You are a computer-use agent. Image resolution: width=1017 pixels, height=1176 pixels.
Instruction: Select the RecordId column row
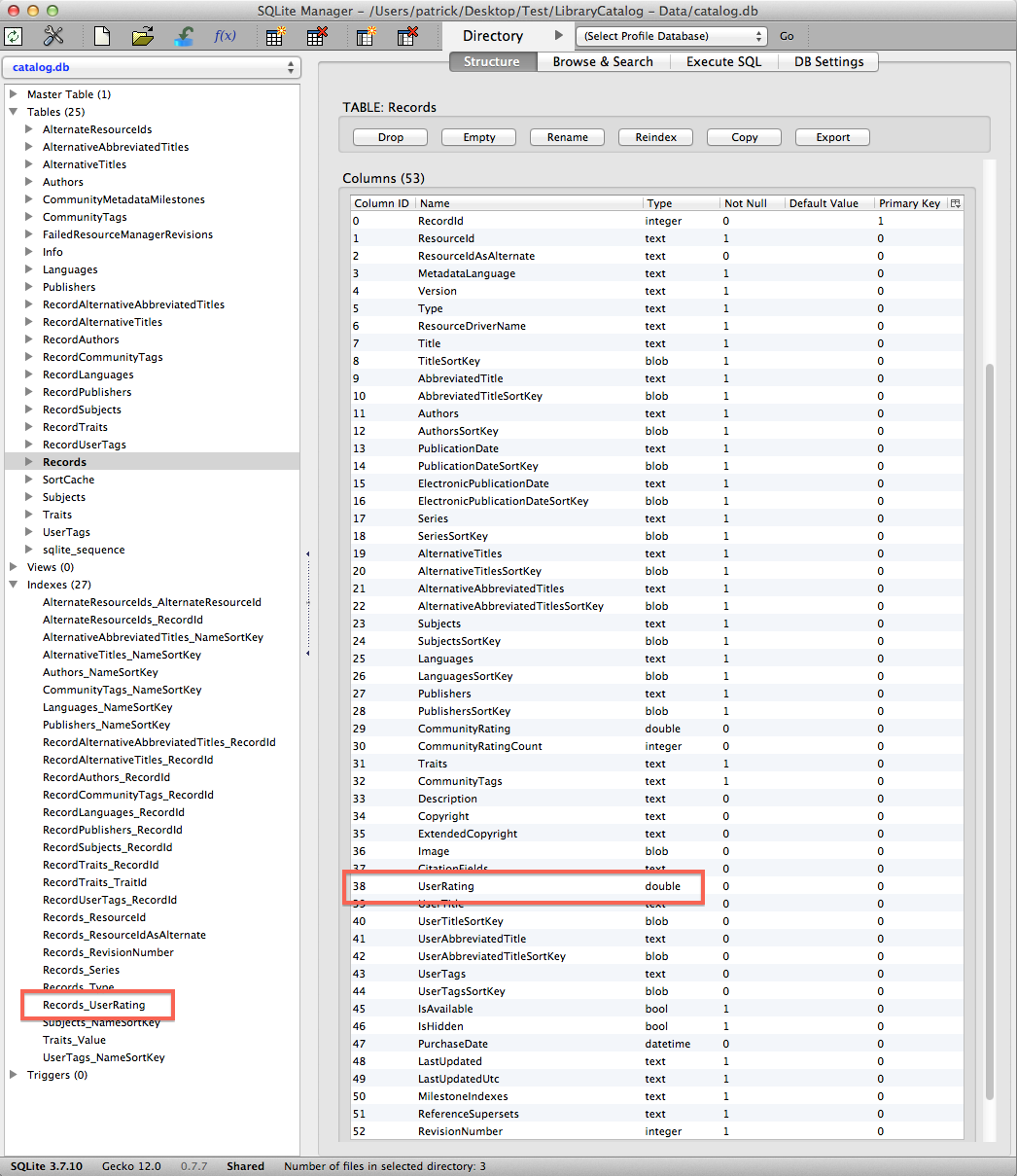tap(656, 221)
